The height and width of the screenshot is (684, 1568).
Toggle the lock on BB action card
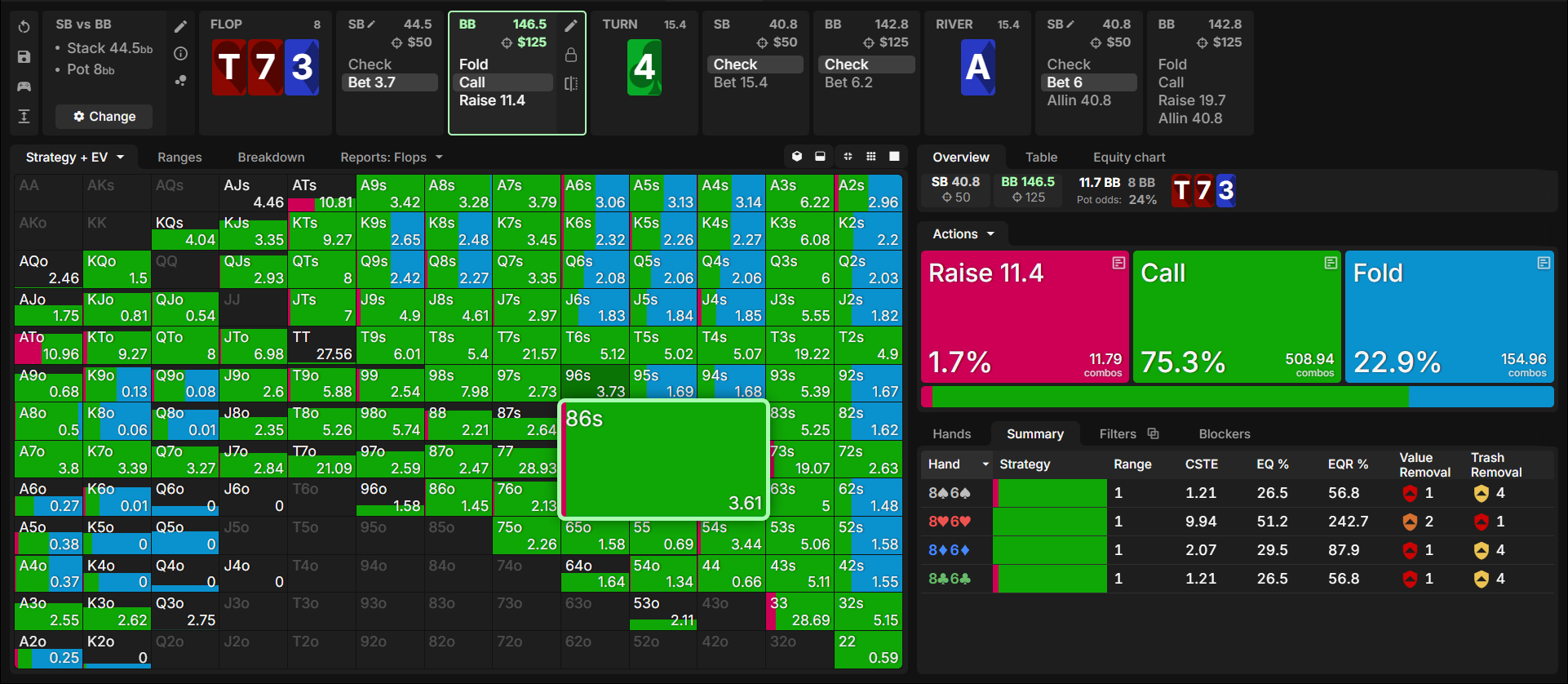click(x=571, y=55)
